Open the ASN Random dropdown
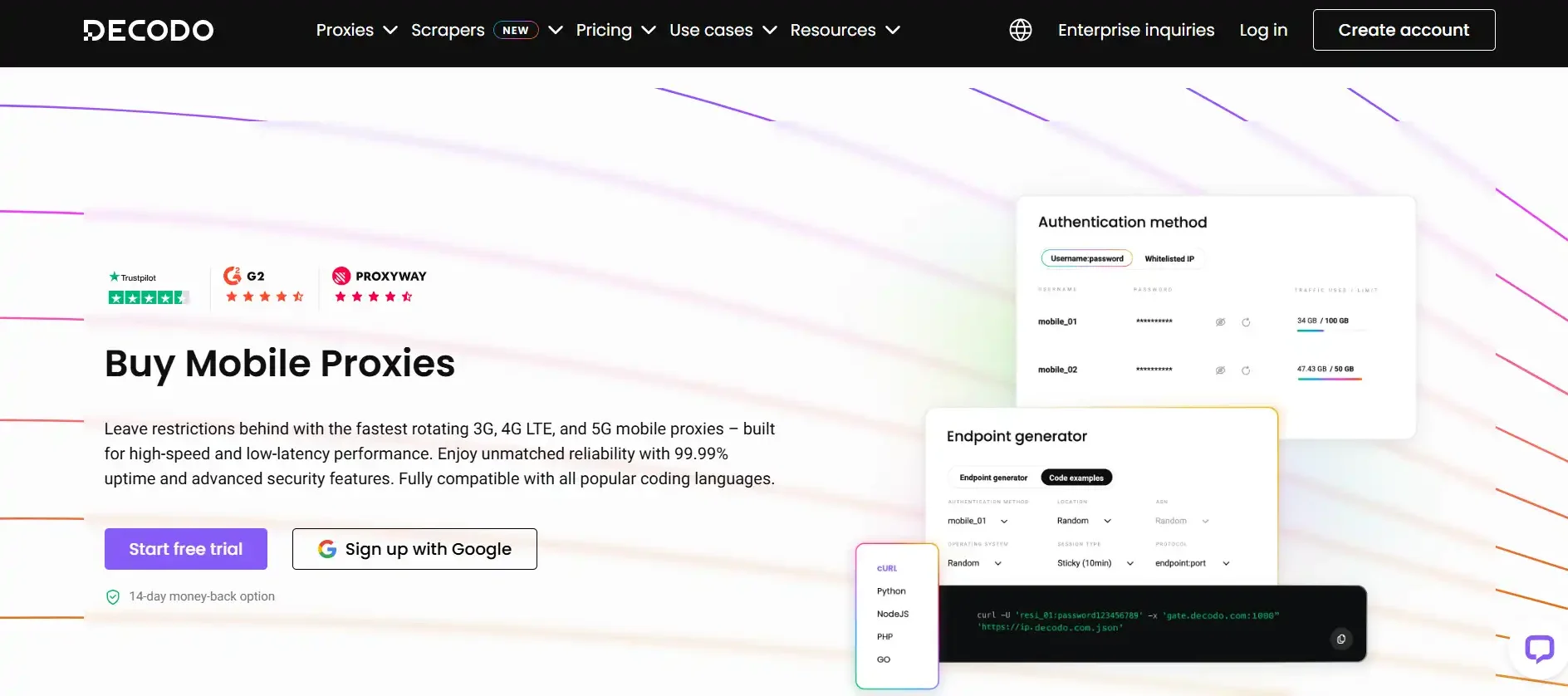1568x696 pixels. (1182, 521)
